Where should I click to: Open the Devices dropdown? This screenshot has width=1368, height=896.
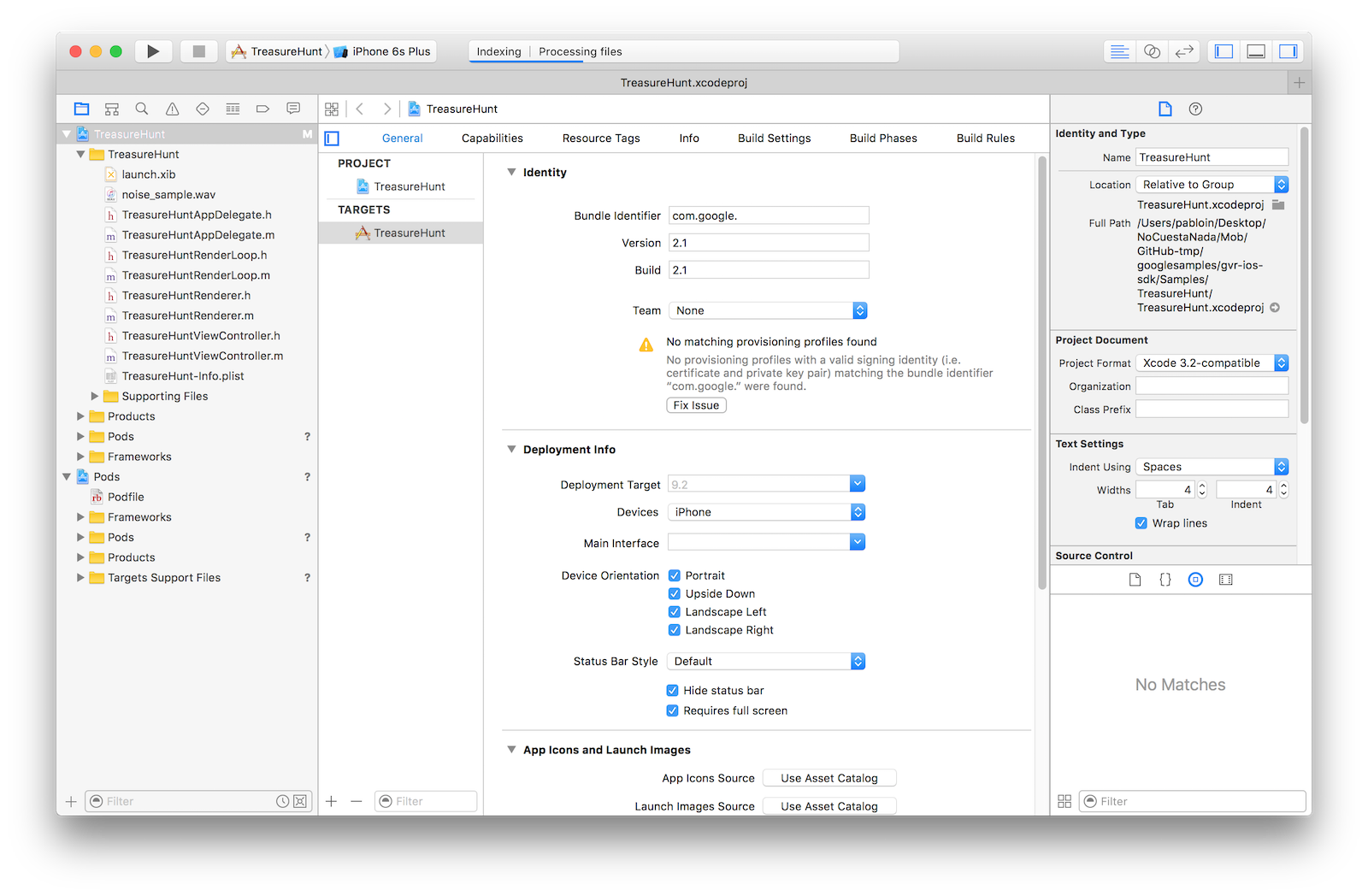766,512
